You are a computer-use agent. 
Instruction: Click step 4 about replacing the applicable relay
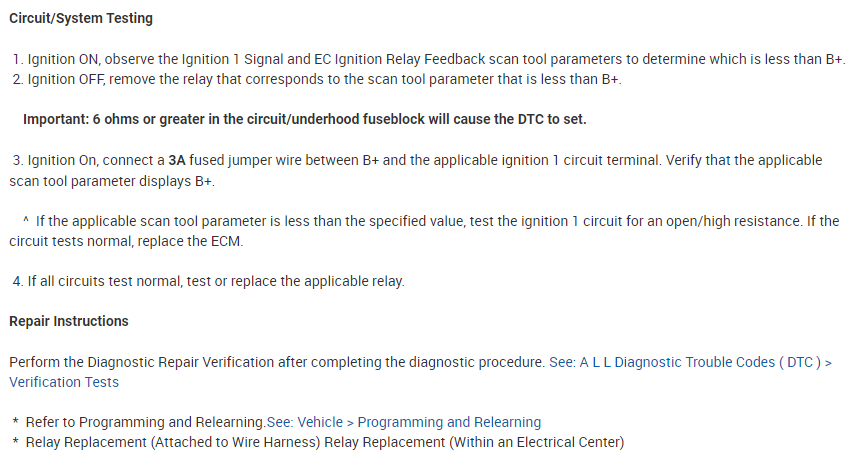click(210, 281)
